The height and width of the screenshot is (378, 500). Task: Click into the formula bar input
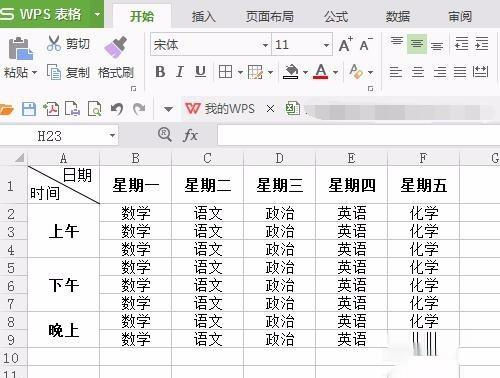[358, 135]
